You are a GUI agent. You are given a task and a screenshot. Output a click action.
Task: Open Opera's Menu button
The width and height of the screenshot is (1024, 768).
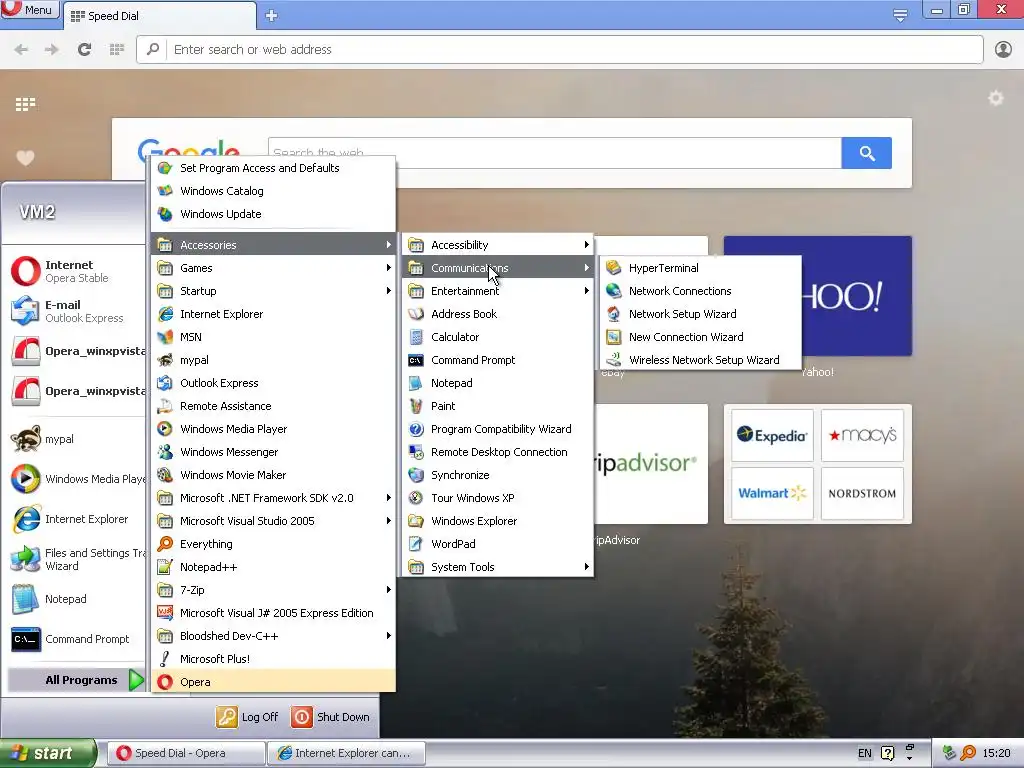tap(29, 10)
